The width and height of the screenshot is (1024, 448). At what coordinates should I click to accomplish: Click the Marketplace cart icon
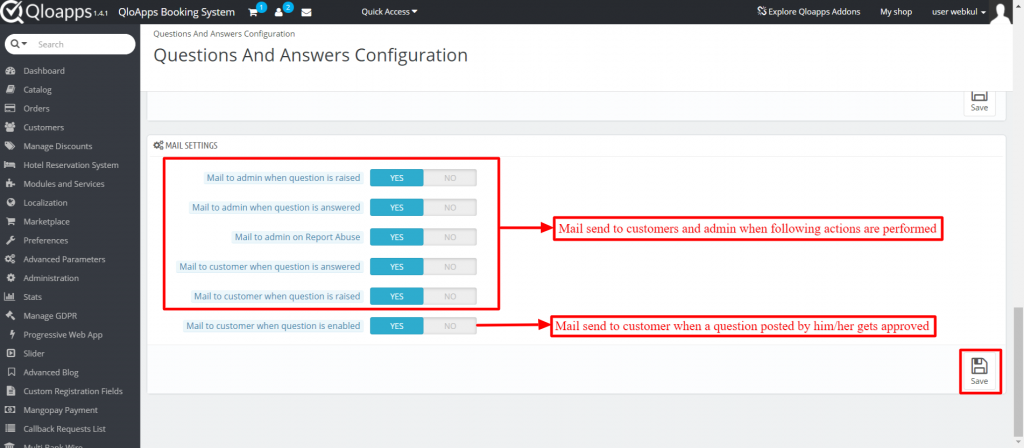pyautogui.click(x=10, y=221)
